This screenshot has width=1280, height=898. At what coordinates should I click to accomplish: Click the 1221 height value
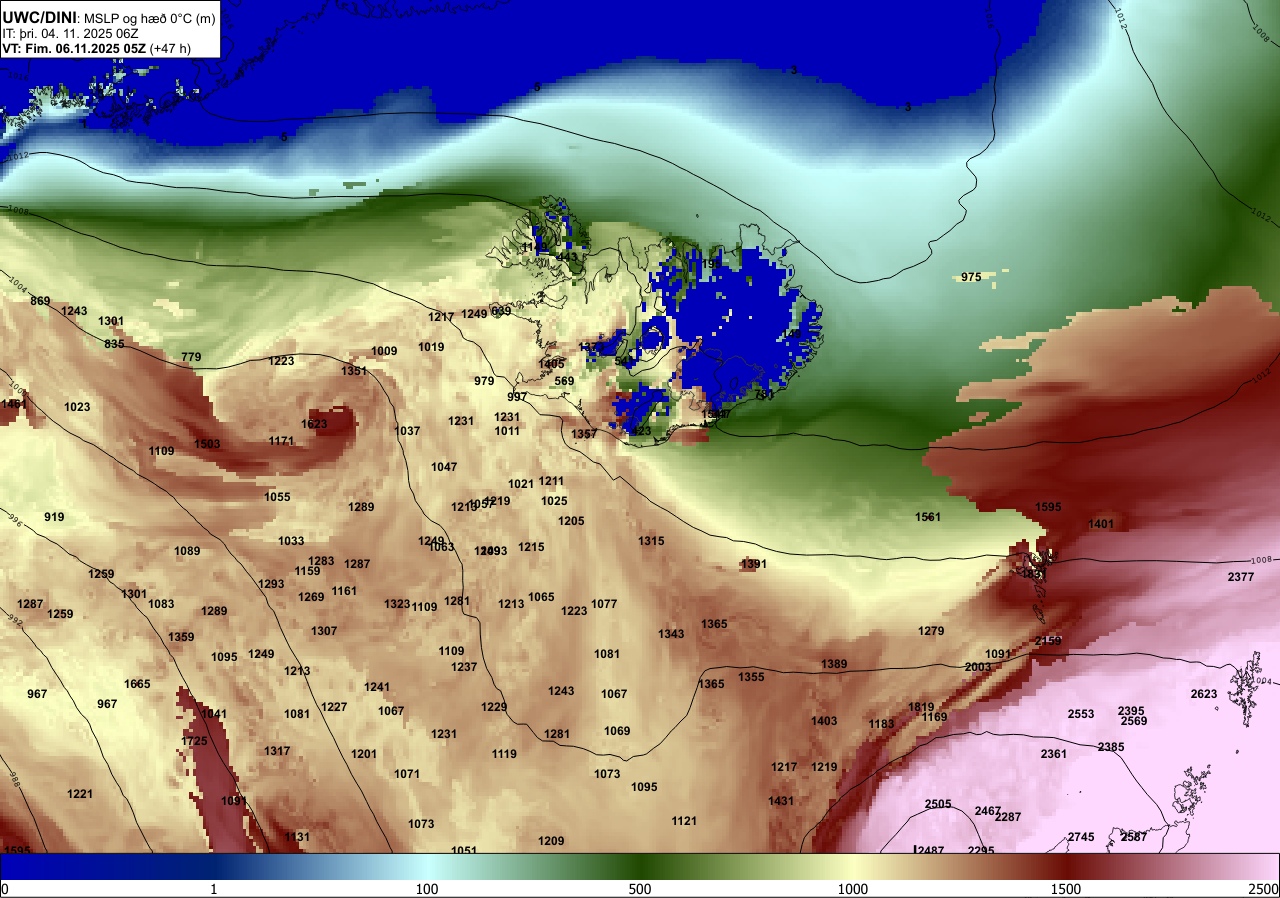click(x=80, y=794)
